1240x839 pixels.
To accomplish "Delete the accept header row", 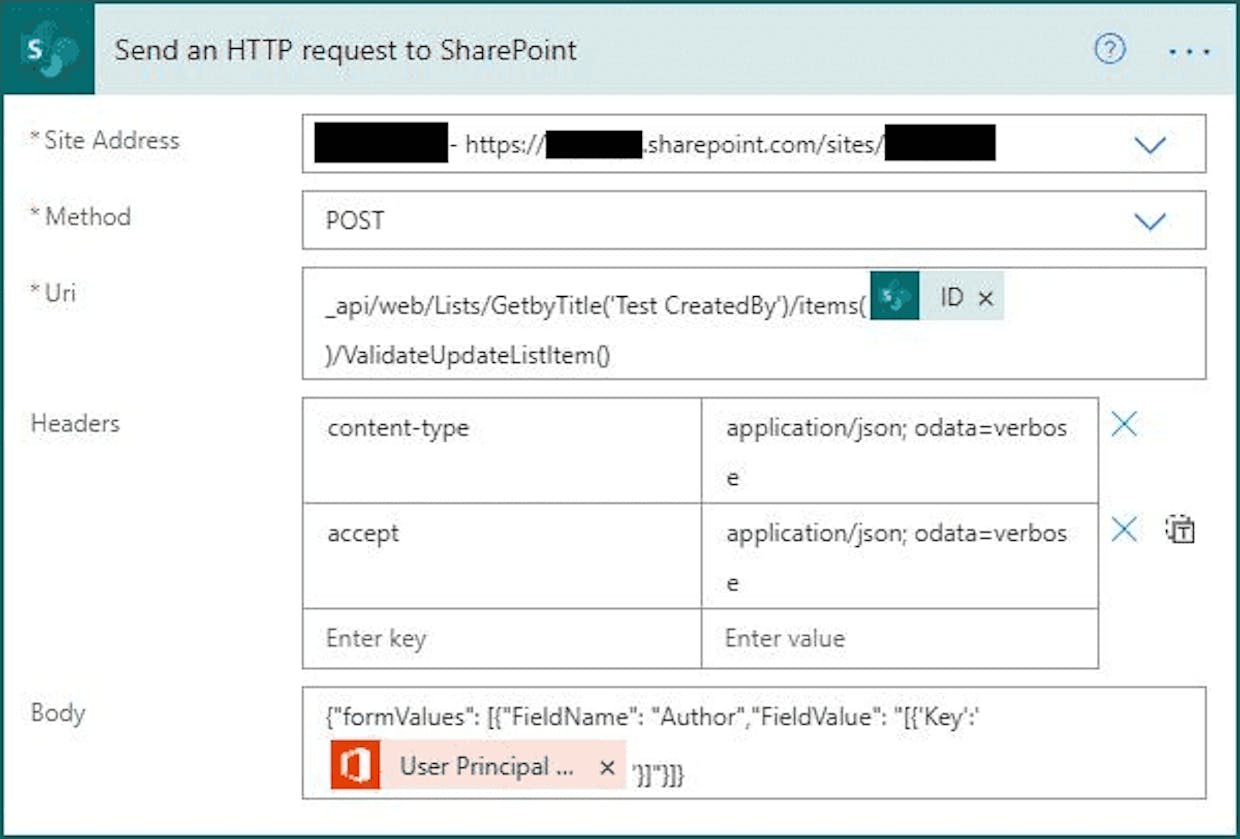I will coord(1124,529).
